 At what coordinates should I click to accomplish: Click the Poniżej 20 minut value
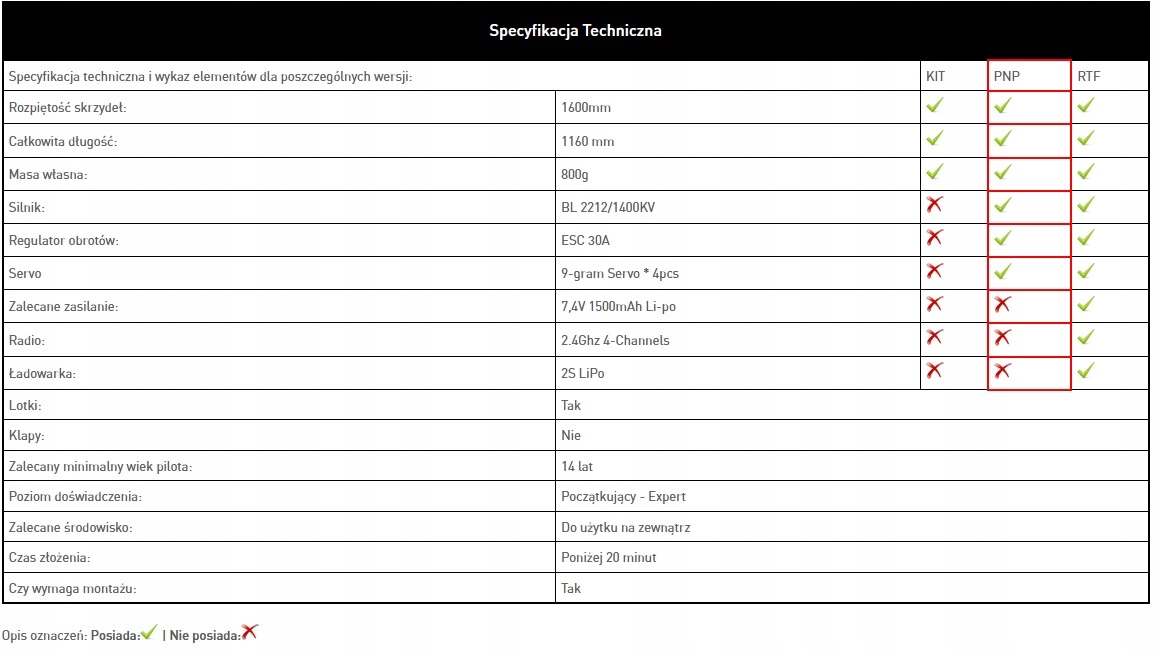pyautogui.click(x=609, y=557)
